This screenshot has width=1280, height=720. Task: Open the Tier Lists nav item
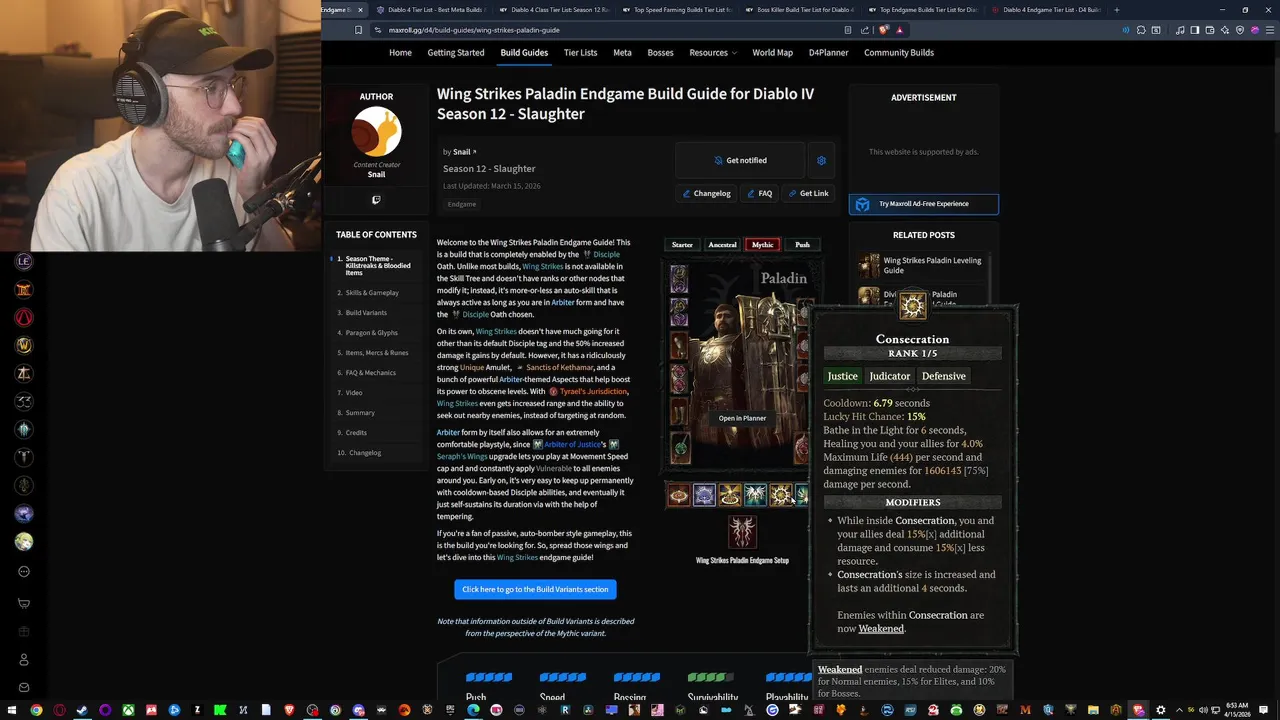580,53
